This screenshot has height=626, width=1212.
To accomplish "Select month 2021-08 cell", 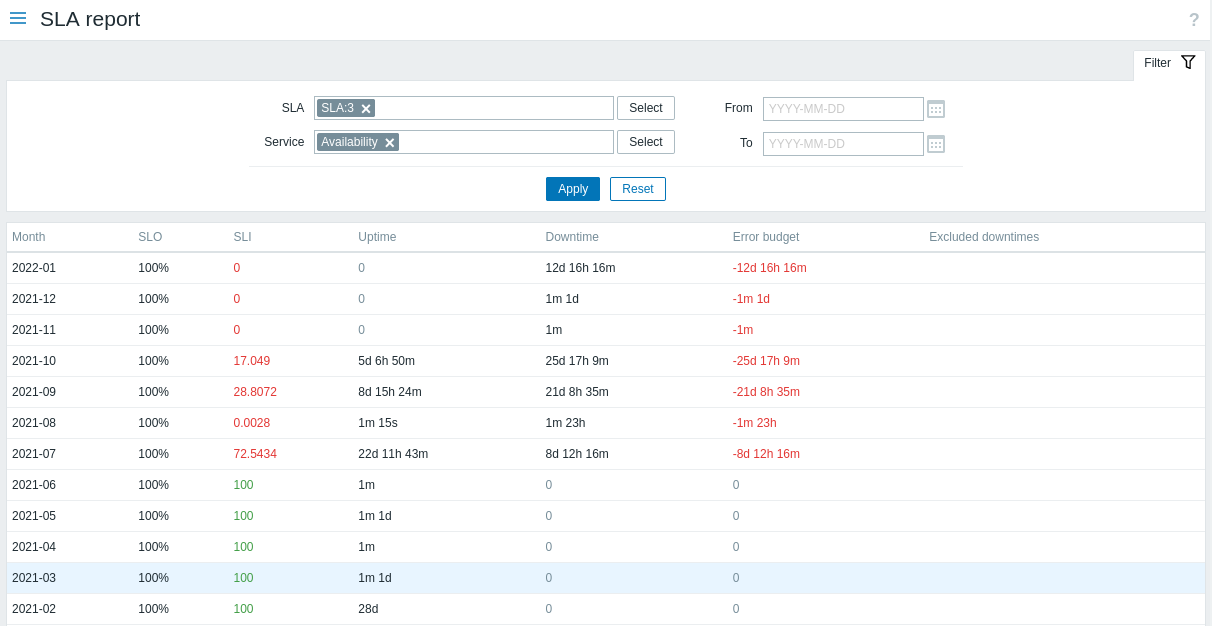I will pyautogui.click(x=34, y=423).
